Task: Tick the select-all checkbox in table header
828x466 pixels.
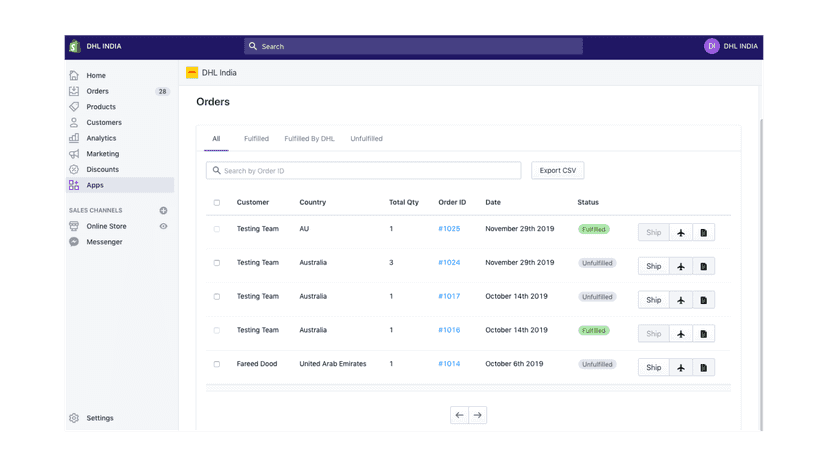Action: [x=217, y=202]
